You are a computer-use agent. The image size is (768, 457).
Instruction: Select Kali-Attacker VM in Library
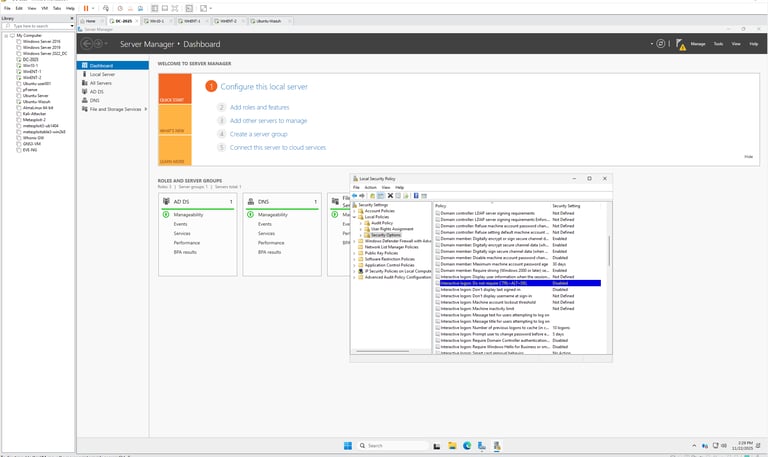[34, 114]
